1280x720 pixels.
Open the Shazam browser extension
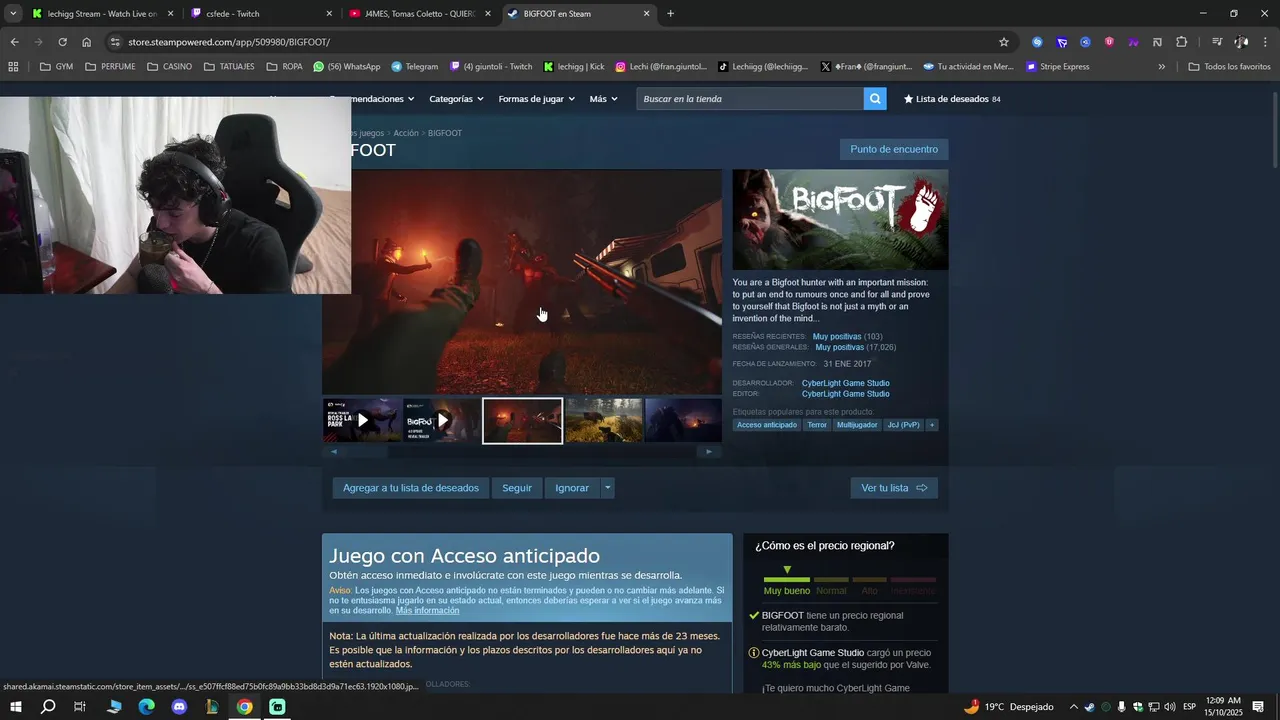[x=1037, y=42]
